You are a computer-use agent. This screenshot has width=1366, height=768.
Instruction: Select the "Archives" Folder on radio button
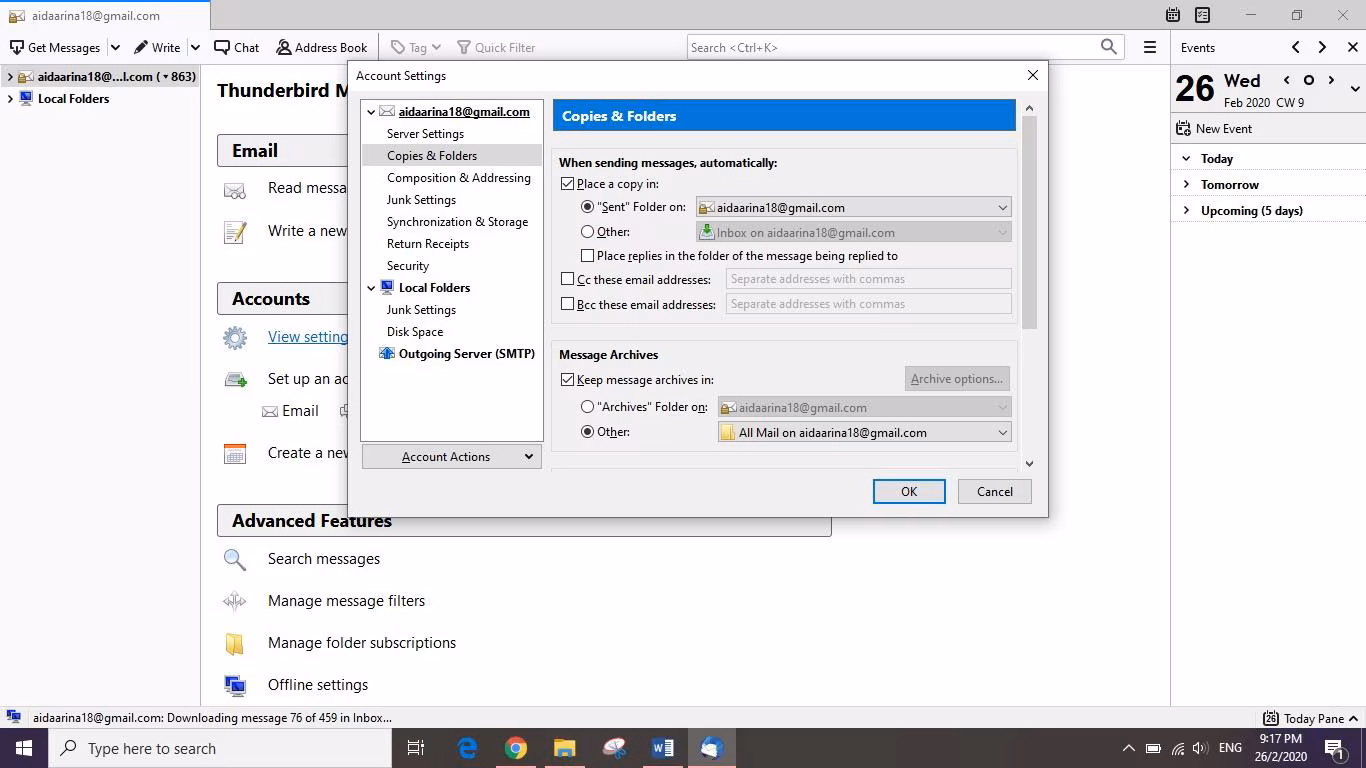coord(588,407)
